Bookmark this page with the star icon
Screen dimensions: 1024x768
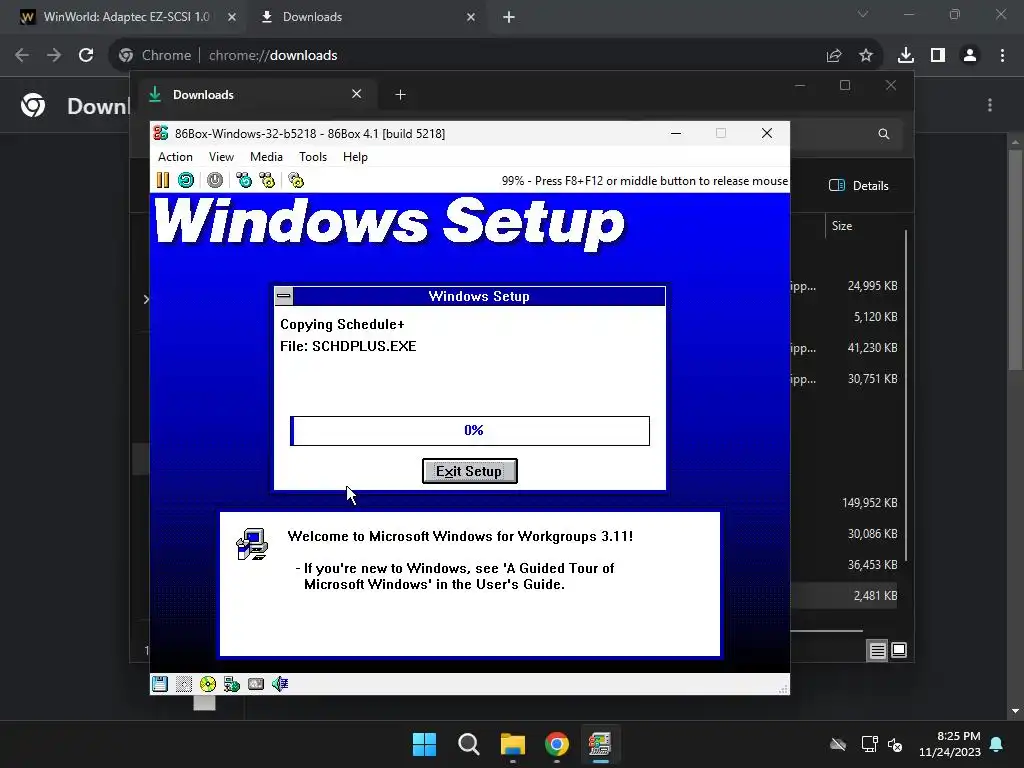pos(866,56)
